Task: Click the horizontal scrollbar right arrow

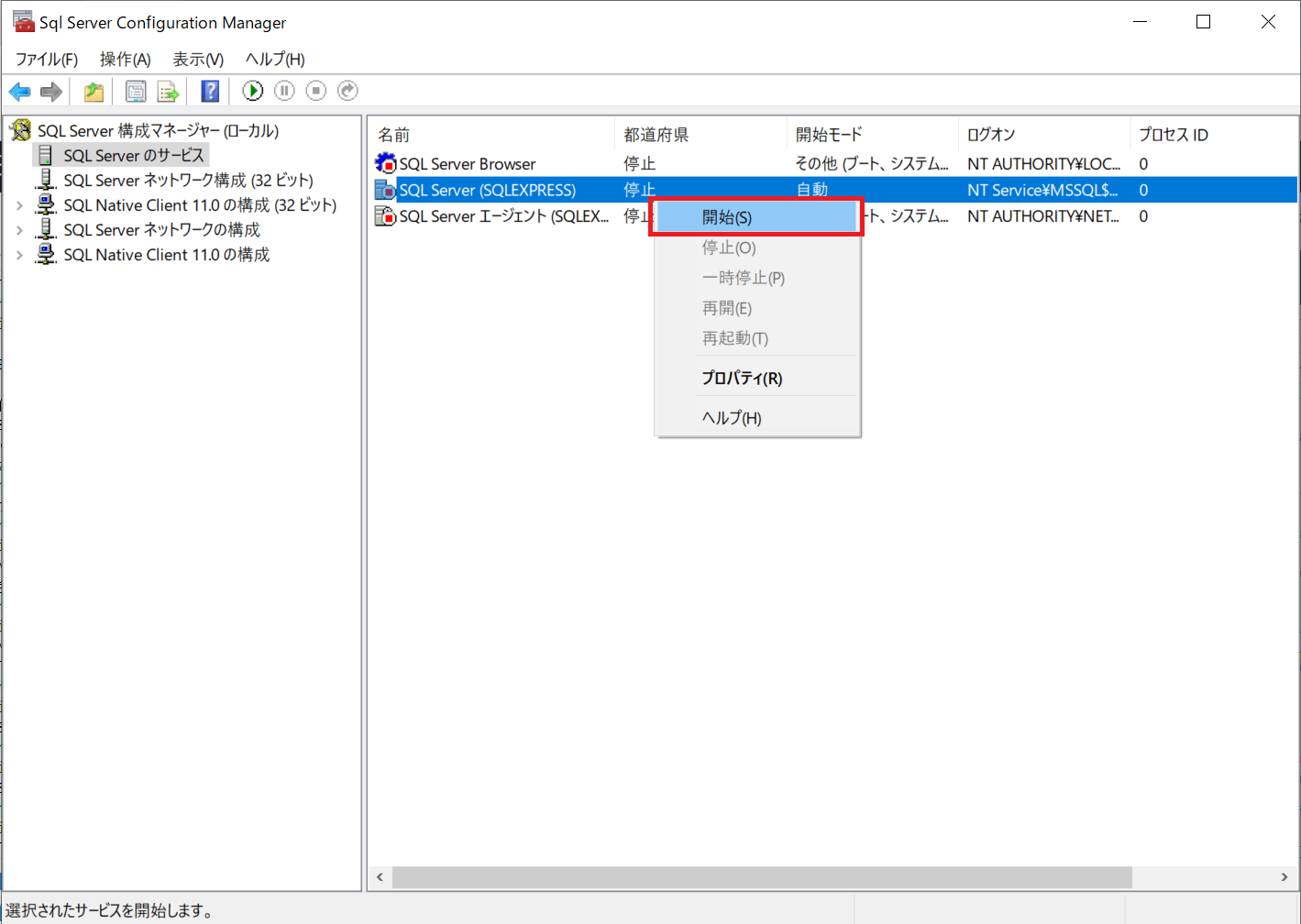Action: [1284, 877]
